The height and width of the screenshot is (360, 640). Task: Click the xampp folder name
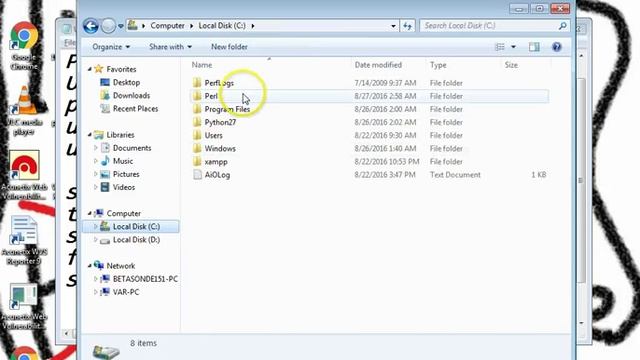coord(216,162)
